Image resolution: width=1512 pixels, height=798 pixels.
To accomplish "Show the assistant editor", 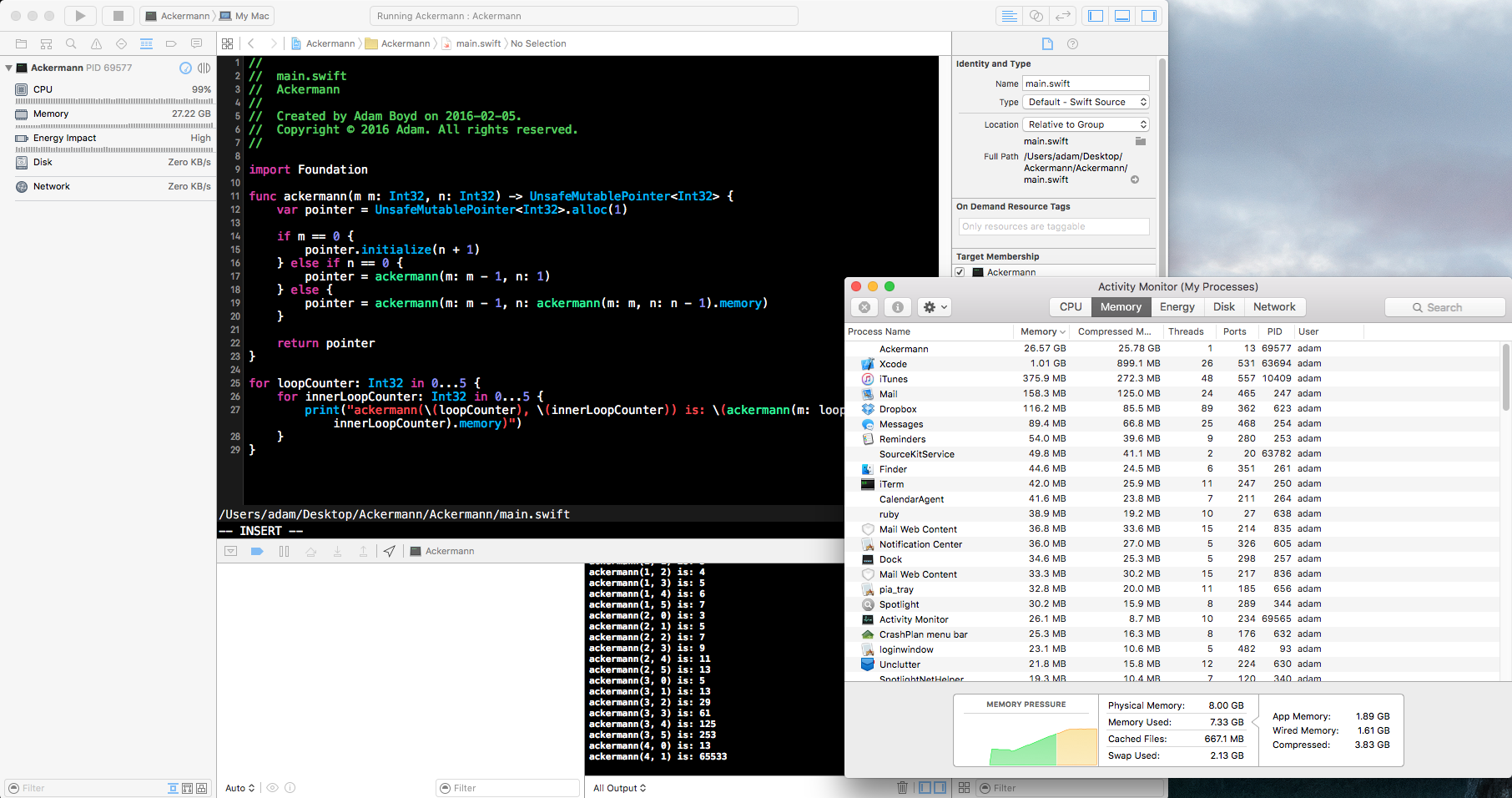I will tap(1036, 16).
